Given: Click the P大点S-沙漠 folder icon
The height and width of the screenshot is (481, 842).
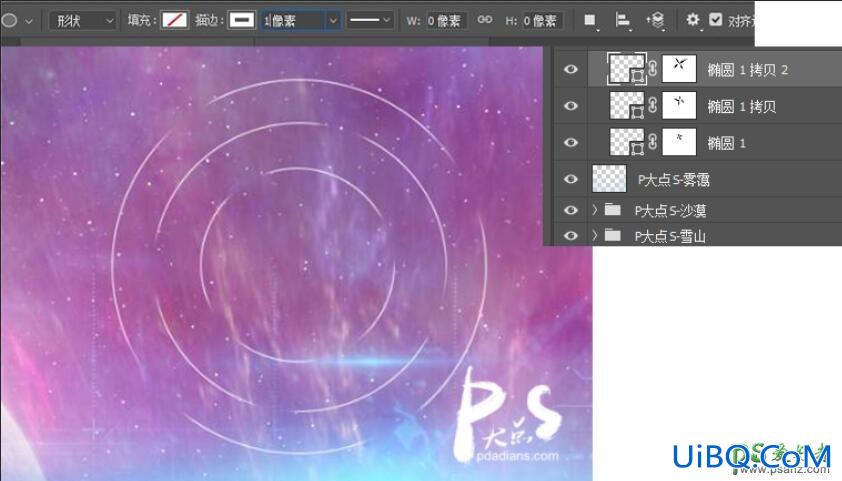Looking at the screenshot, I should [x=613, y=209].
